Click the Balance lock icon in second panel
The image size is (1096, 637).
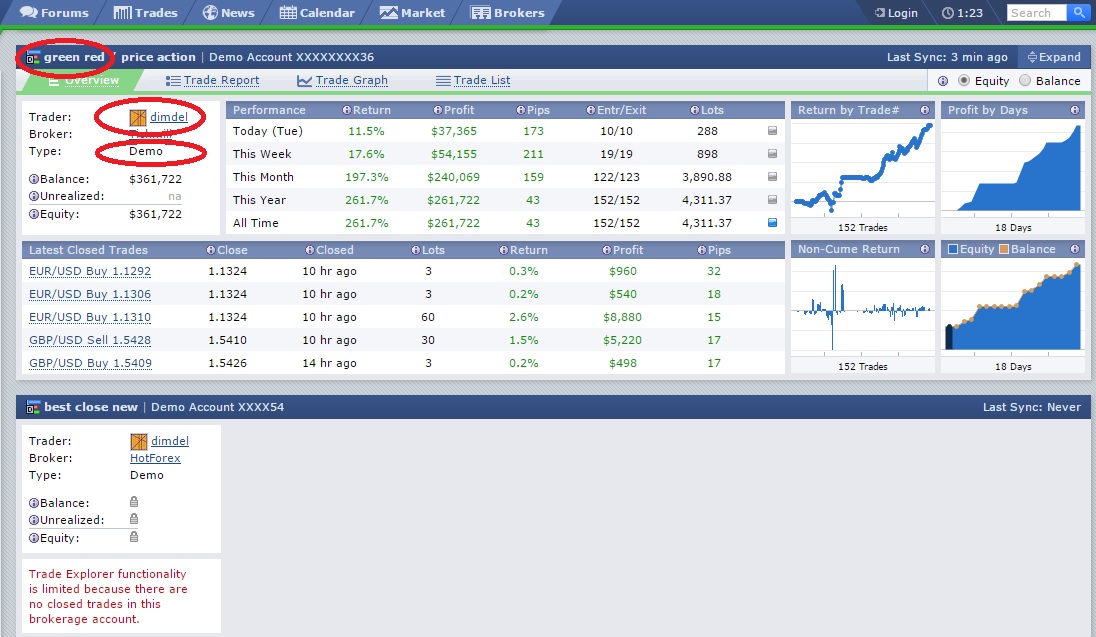tap(134, 502)
